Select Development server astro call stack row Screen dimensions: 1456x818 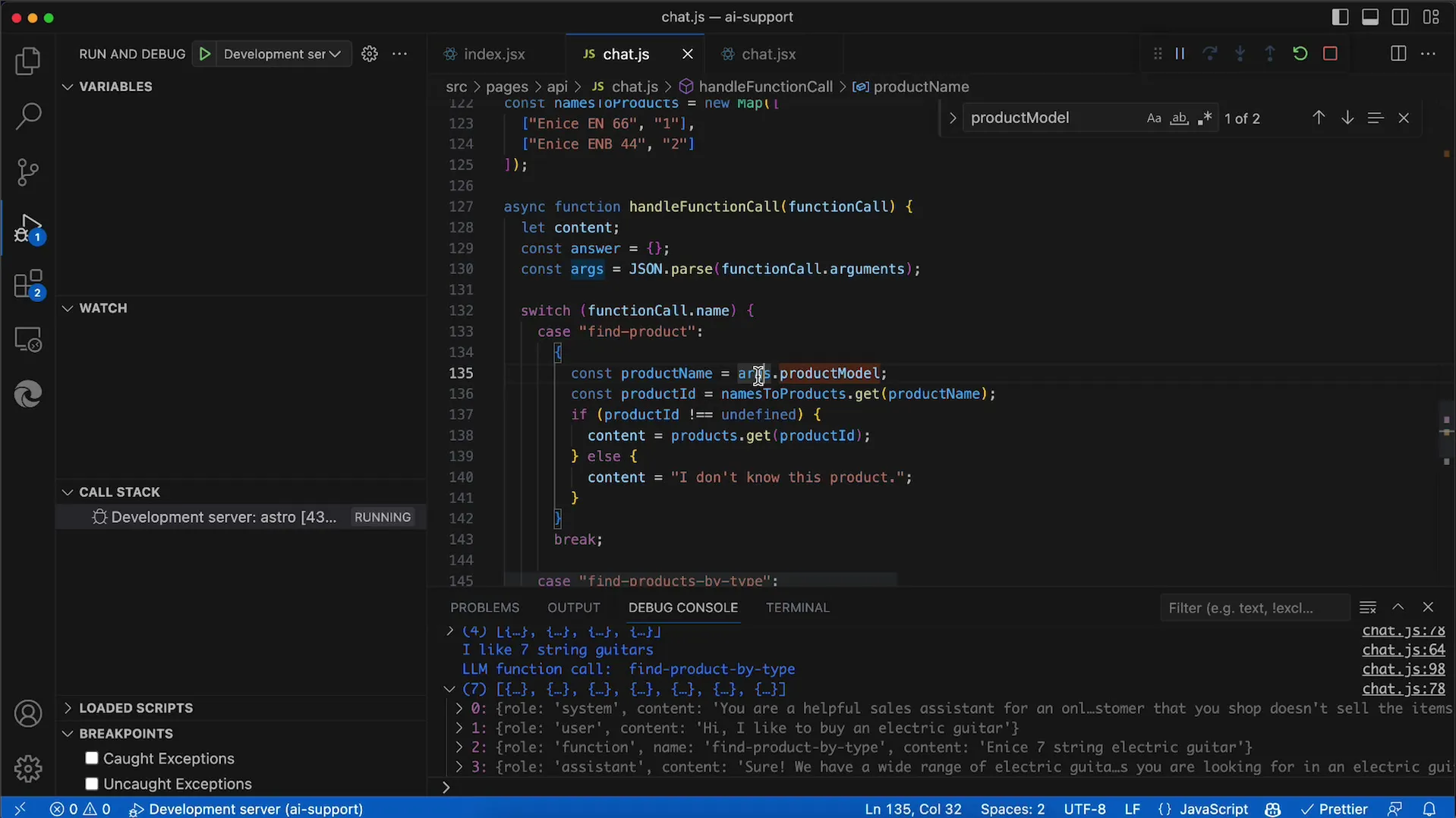coord(241,517)
